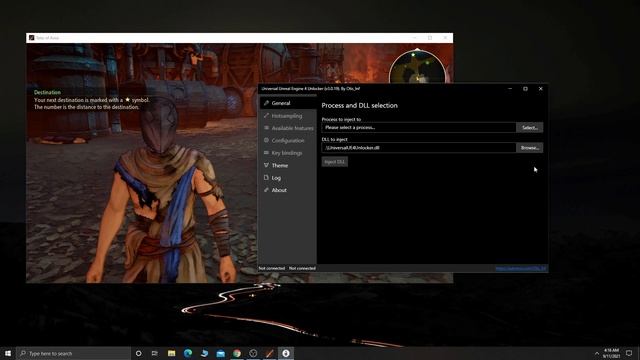Switch to the Hotsampling tab
The image size is (640, 360).
(288, 116)
